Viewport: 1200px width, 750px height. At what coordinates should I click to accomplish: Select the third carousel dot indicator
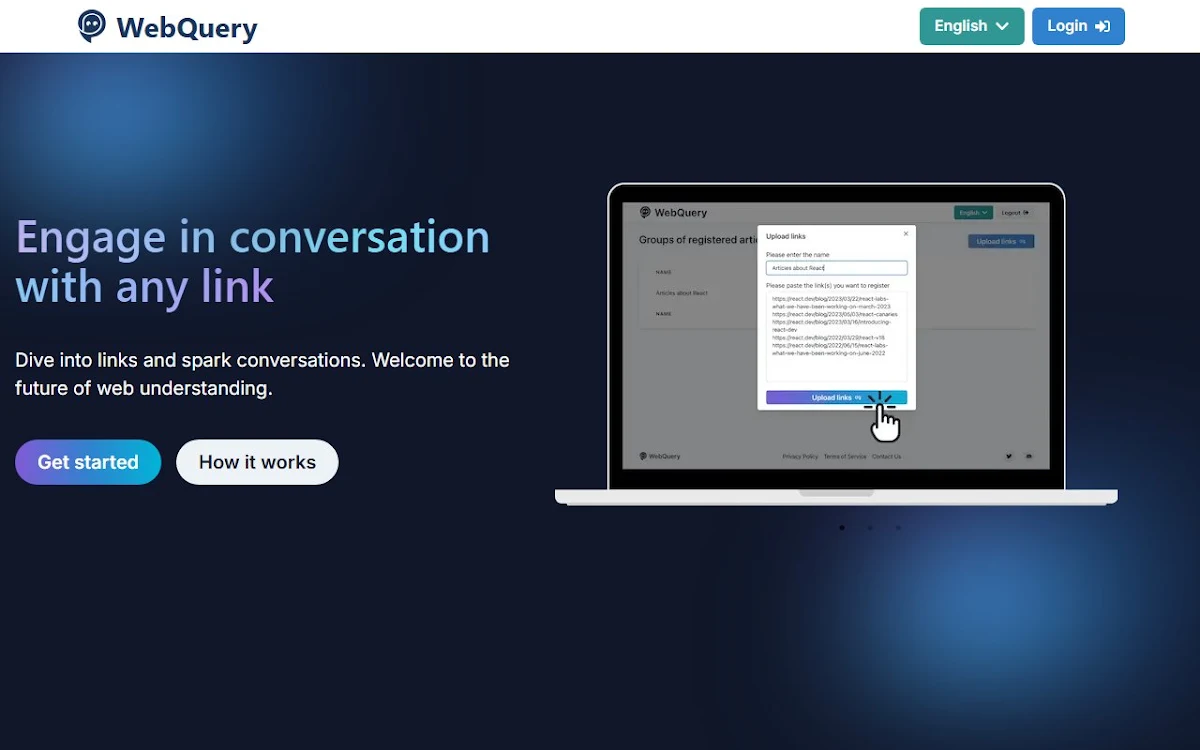[898, 527]
